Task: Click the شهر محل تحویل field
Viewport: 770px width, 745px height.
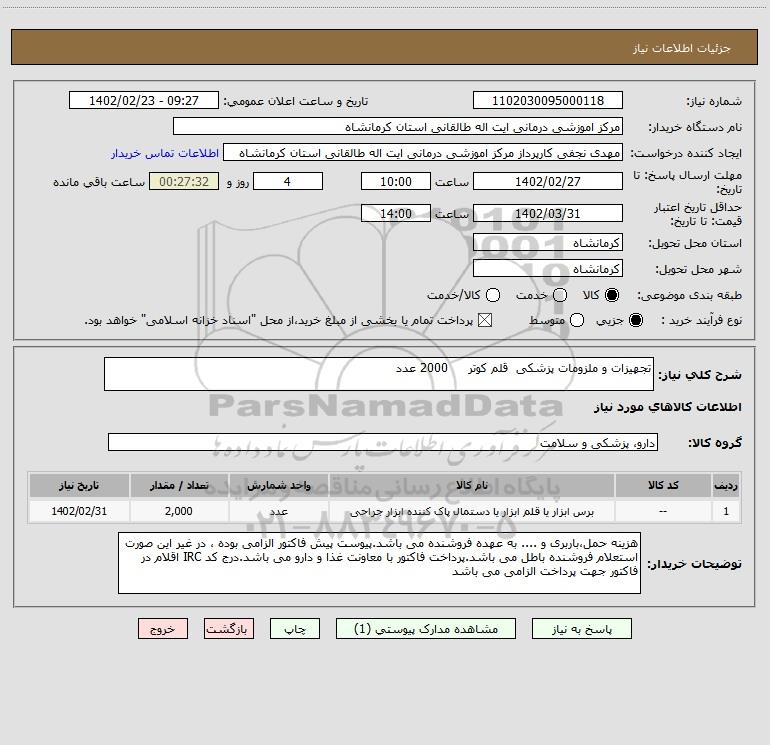Action: coord(548,268)
